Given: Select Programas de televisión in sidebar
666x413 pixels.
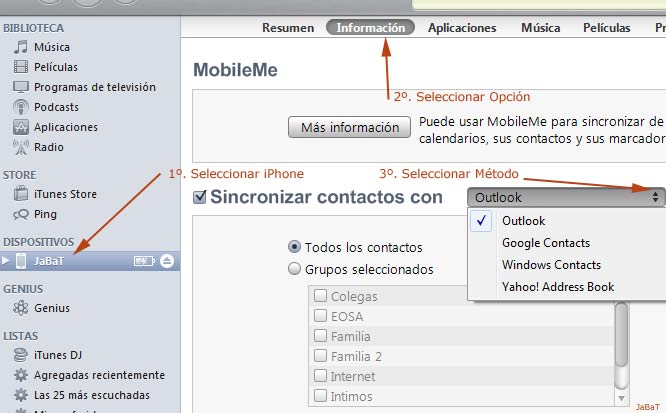Looking at the screenshot, I should pos(95,87).
